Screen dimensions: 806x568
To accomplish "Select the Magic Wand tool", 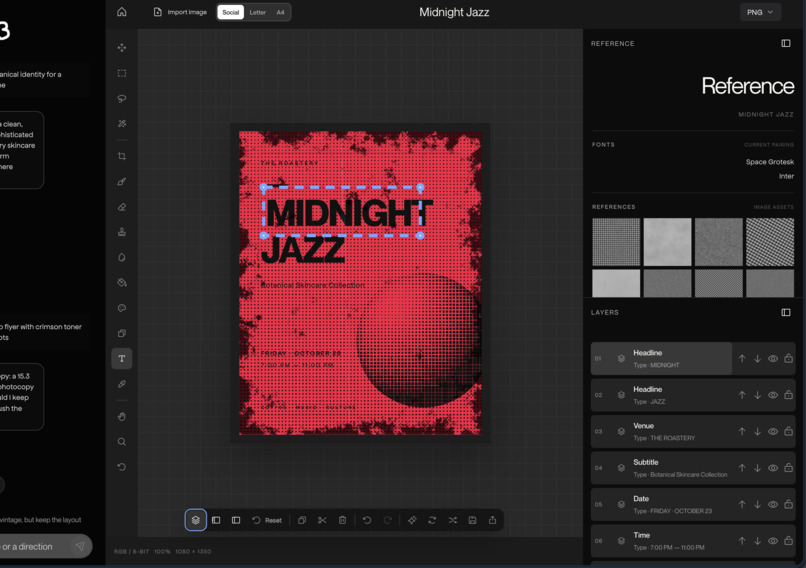I will 122,123.
